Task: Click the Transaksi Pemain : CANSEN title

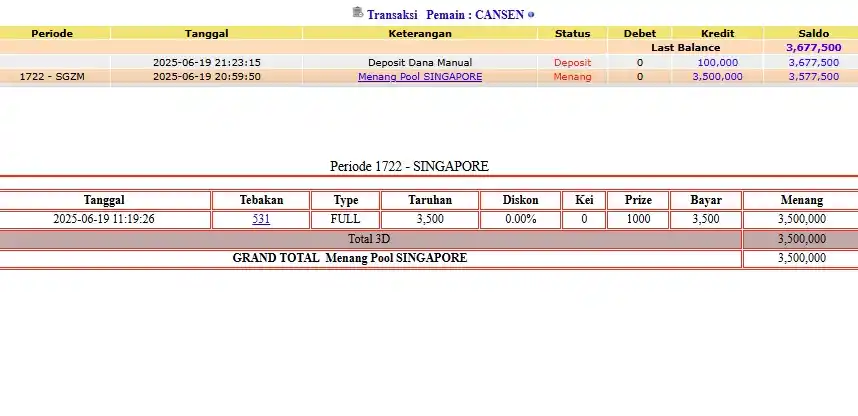Action: click(x=445, y=15)
